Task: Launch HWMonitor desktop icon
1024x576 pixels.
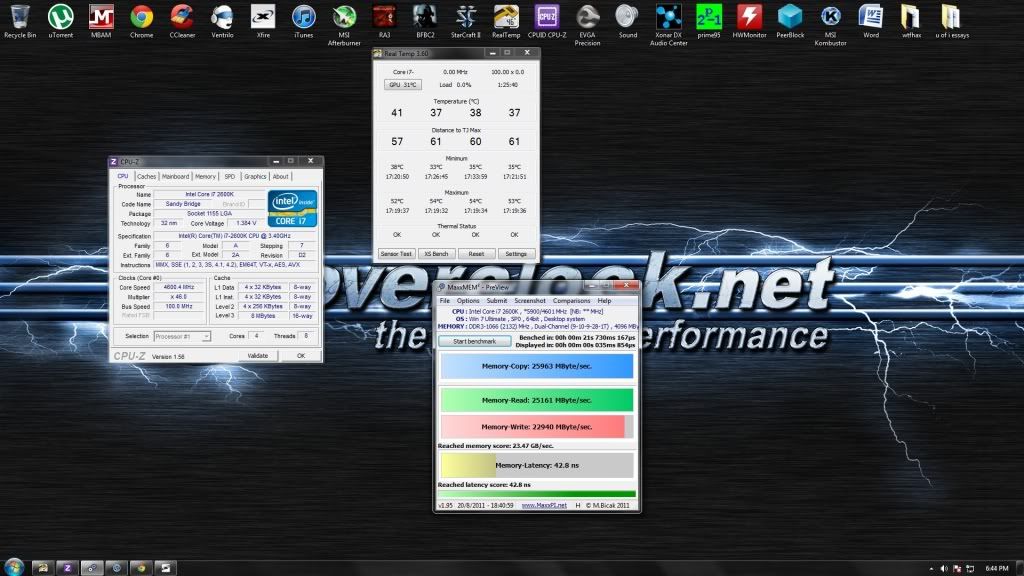Action: pos(749,21)
